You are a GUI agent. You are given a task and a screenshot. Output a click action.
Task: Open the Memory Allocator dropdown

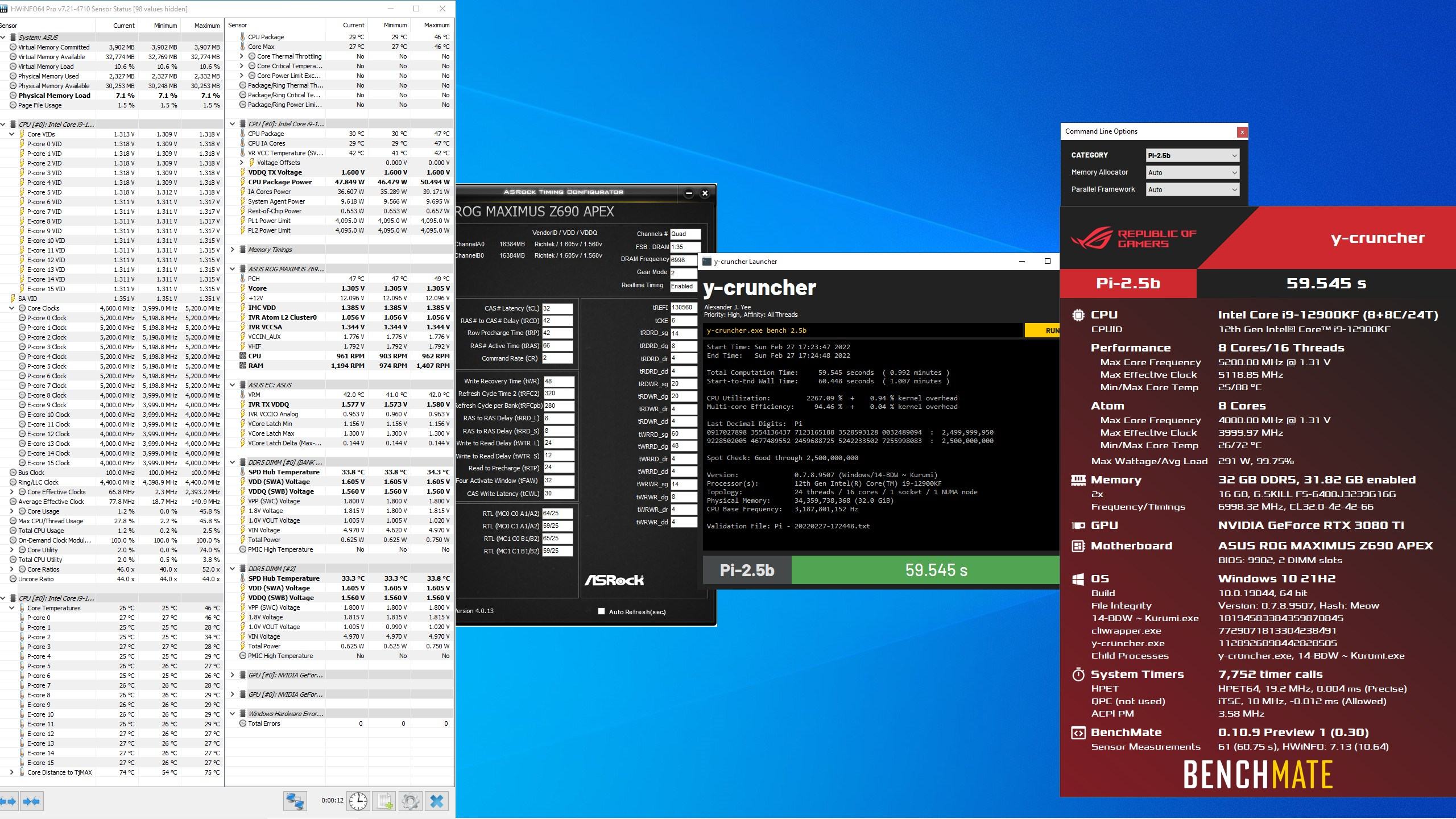tap(1192, 172)
